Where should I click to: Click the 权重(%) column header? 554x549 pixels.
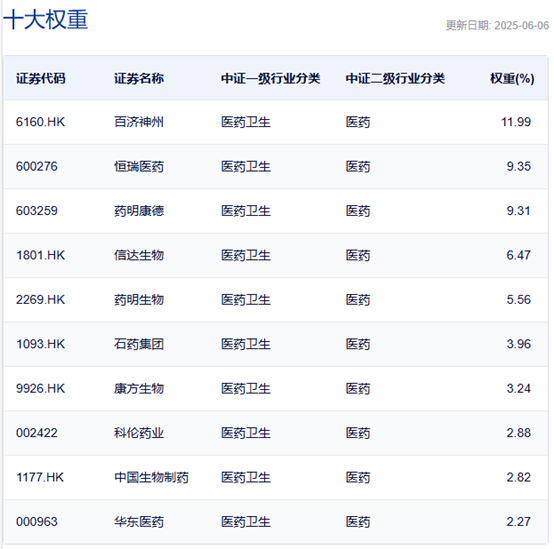(x=512, y=78)
